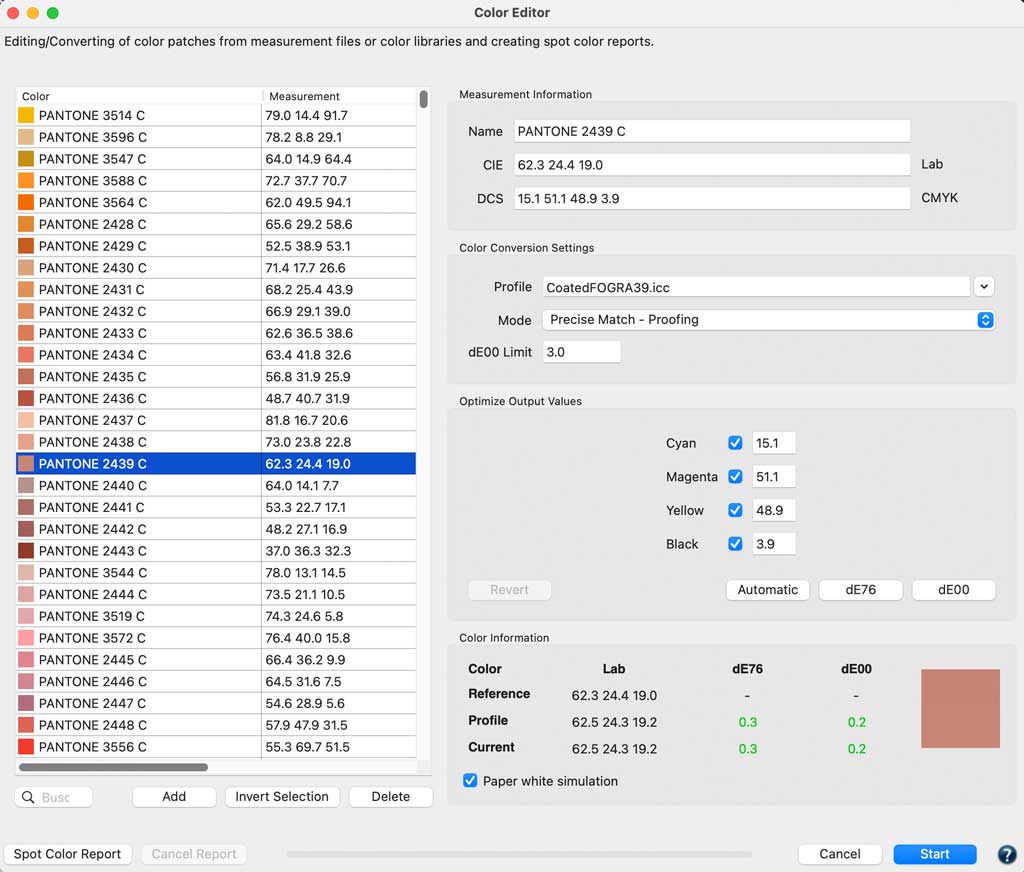Image resolution: width=1024 pixels, height=872 pixels.
Task: Select the PANTONE 3547 C row
Action: pyautogui.click(x=216, y=159)
